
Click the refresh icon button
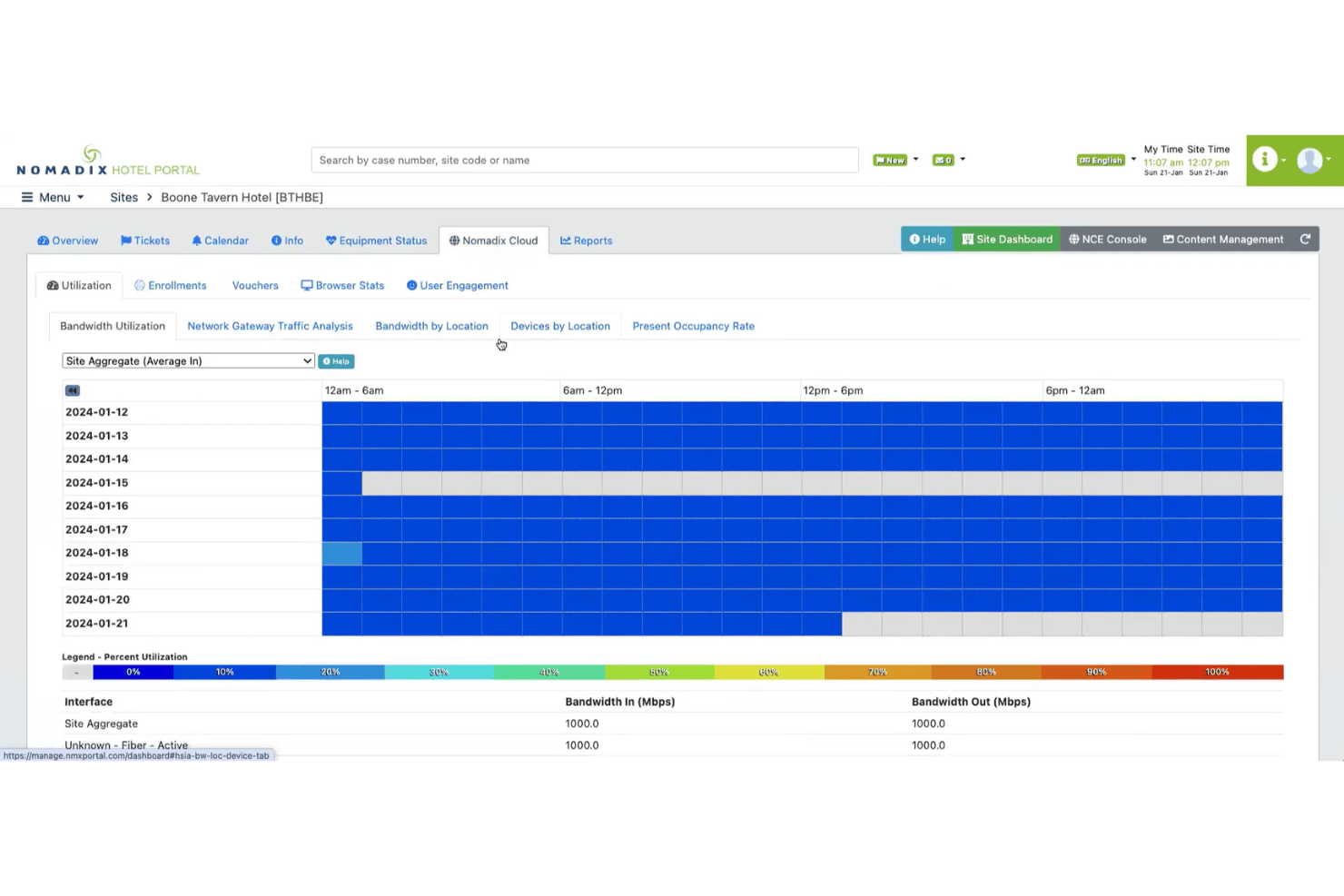[x=1305, y=240]
